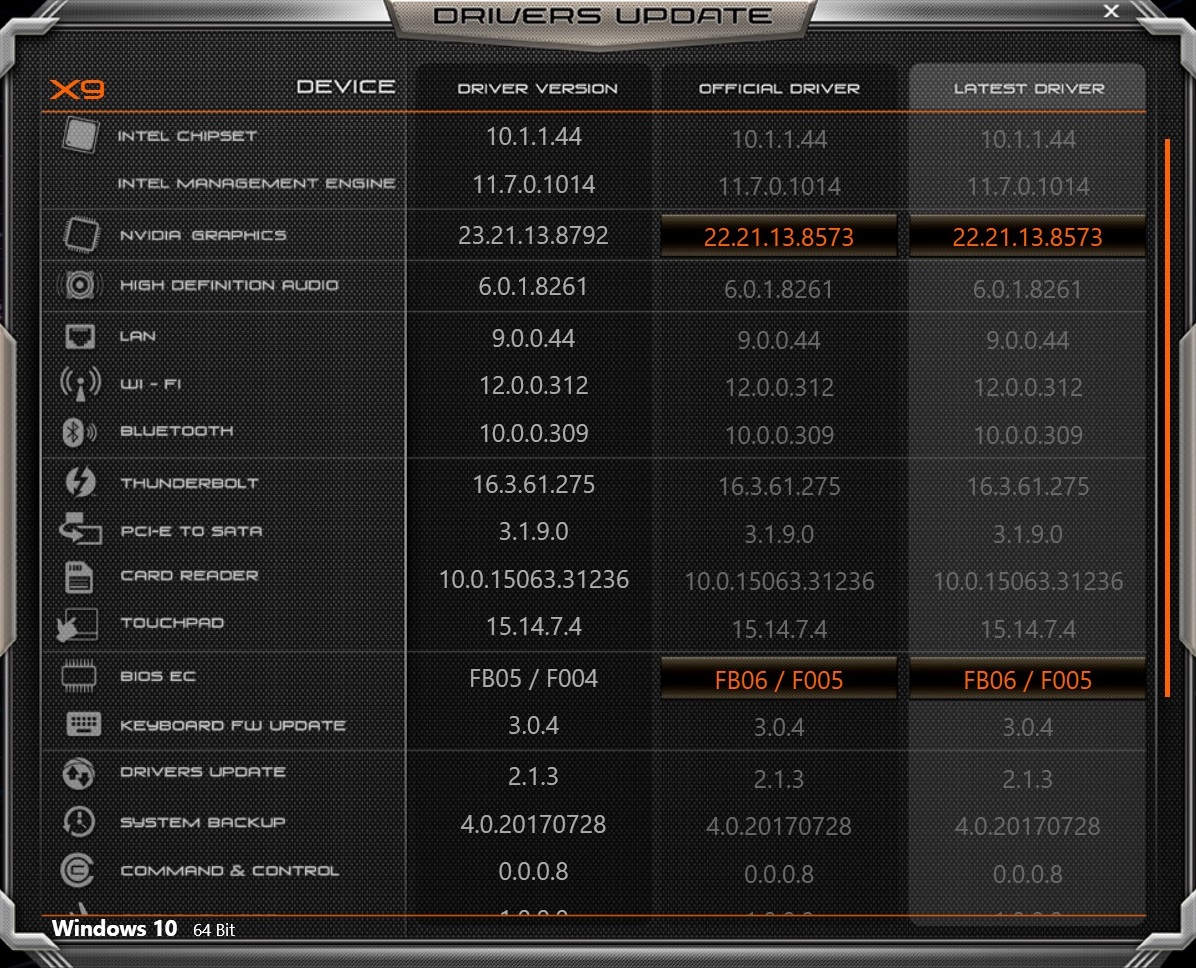Viewport: 1196px width, 968px height.
Task: Select the High Definition Audio speaker icon
Action: 79,285
